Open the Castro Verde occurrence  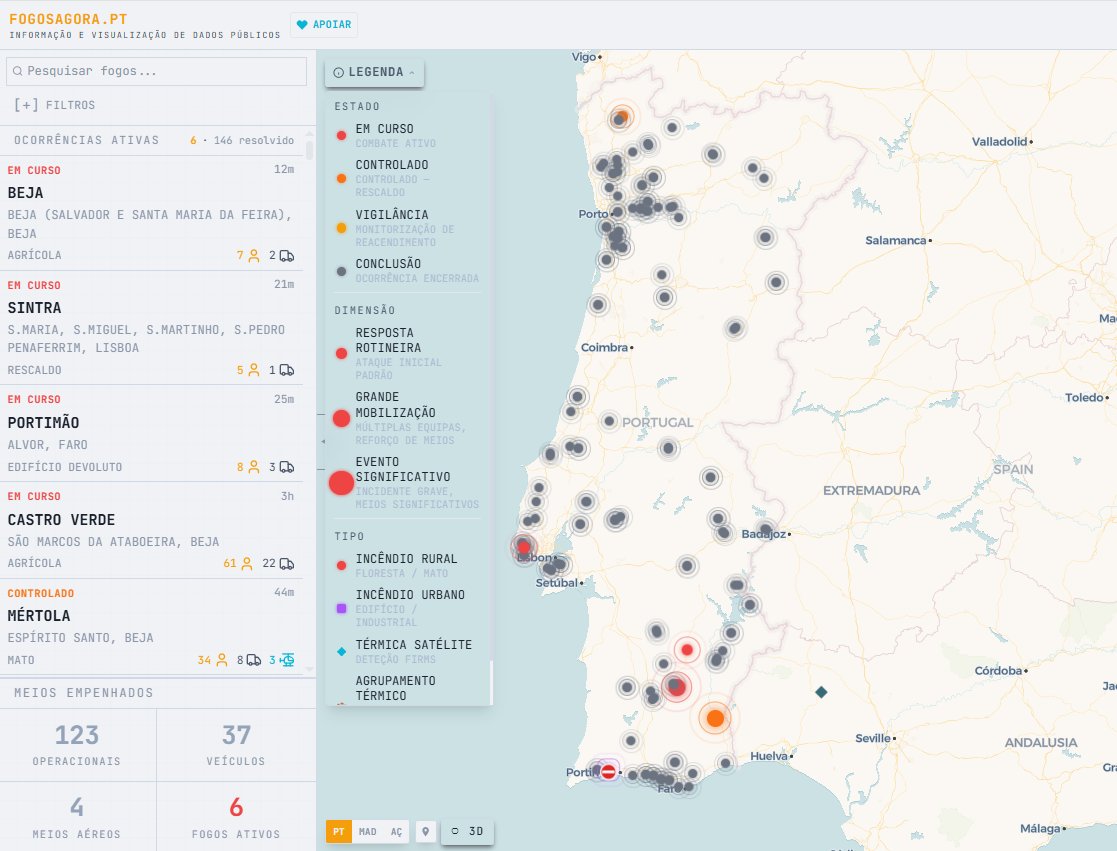(x=152, y=531)
